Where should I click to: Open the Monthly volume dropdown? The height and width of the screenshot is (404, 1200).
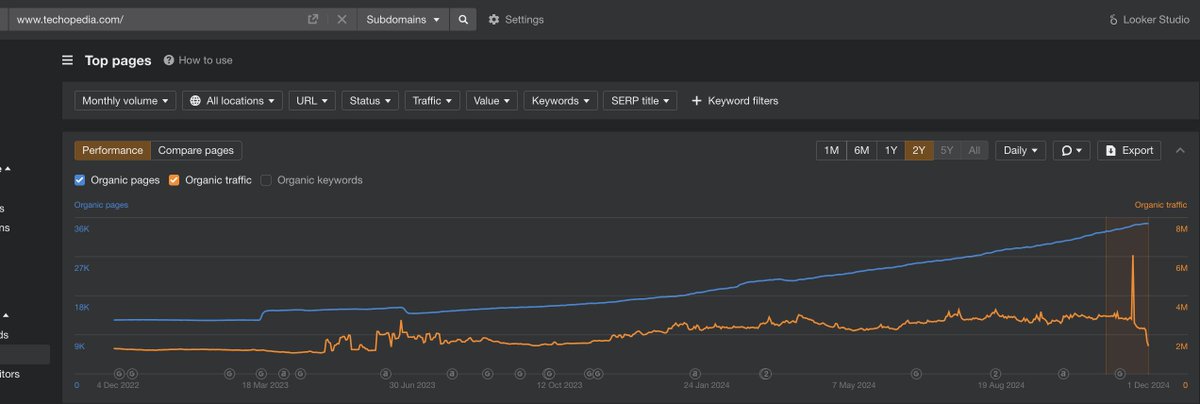coord(126,100)
